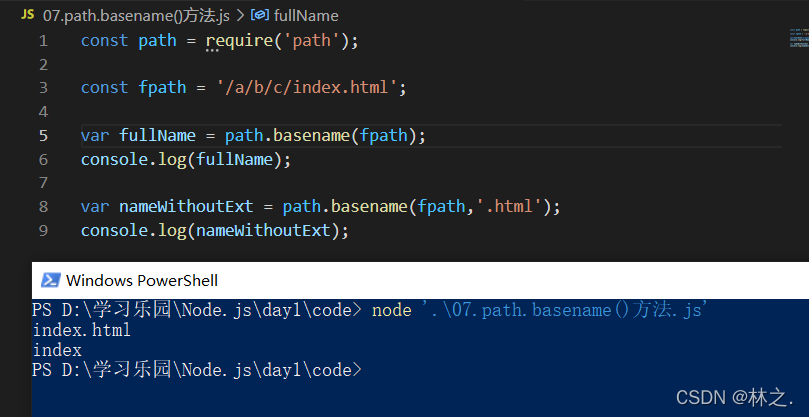
Task: Click line number 1 in gutter
Action: (x=43, y=41)
